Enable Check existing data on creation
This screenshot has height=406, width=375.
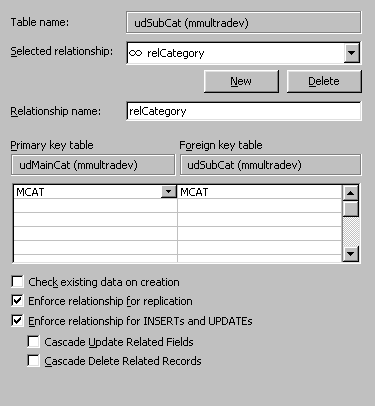coord(17,282)
